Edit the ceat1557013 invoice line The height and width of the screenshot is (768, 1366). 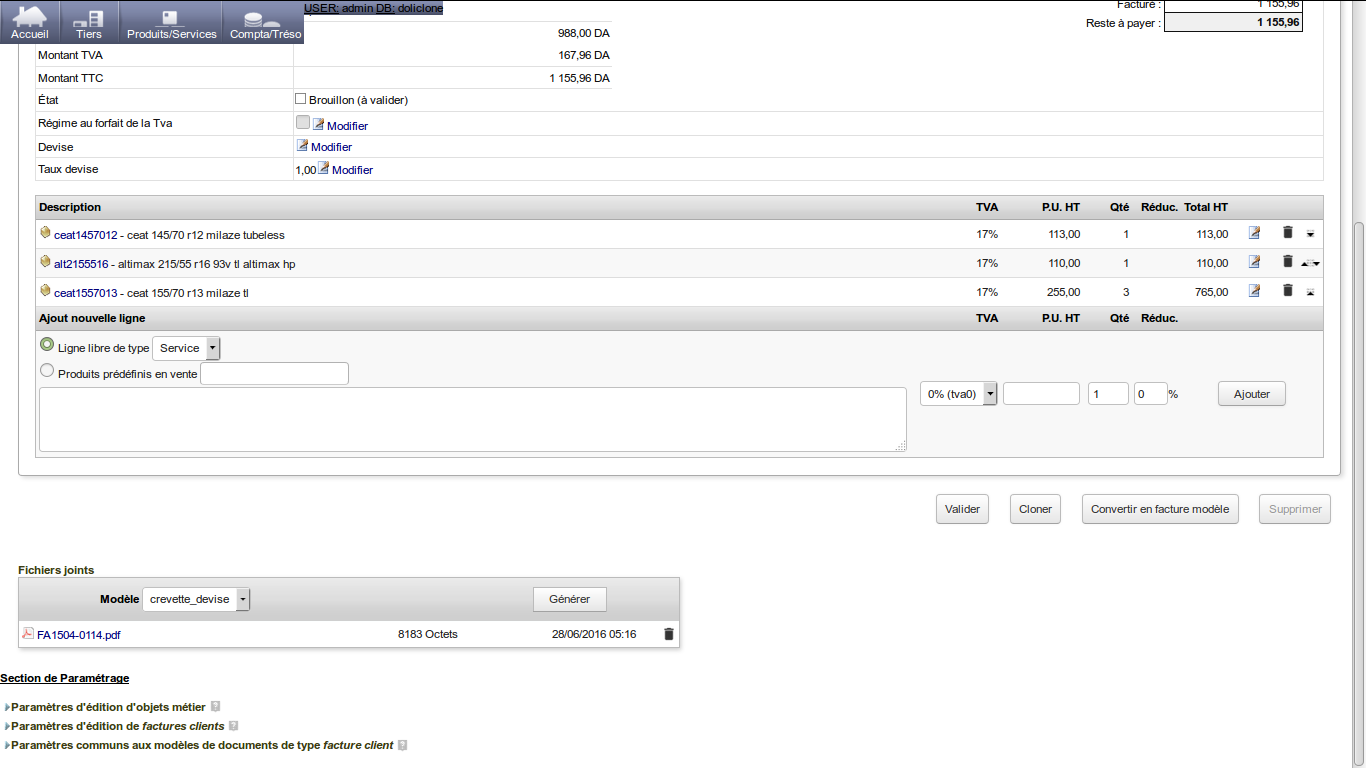pos(1254,291)
